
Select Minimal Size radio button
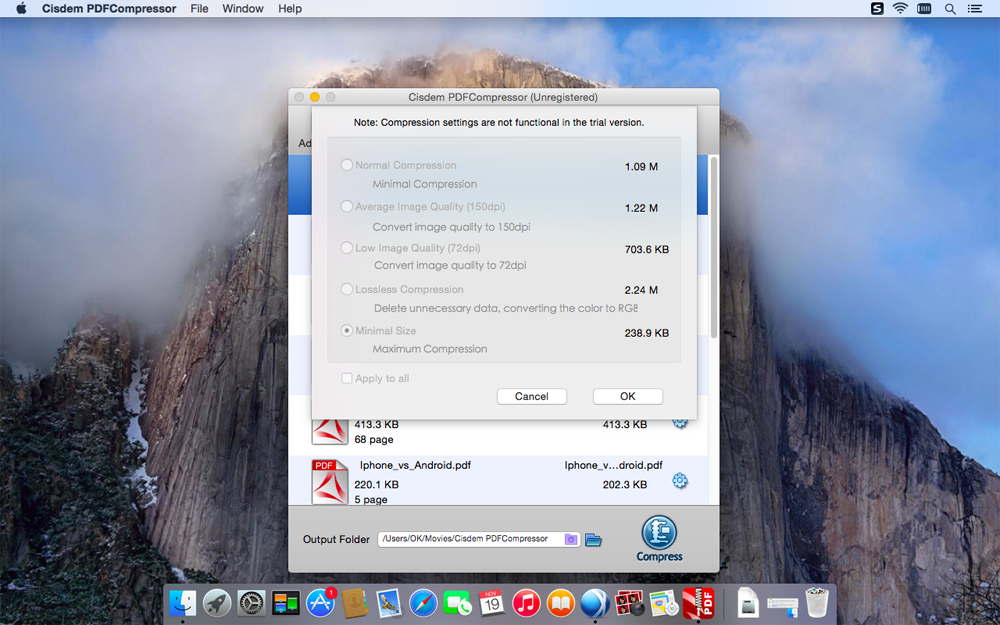pos(346,331)
